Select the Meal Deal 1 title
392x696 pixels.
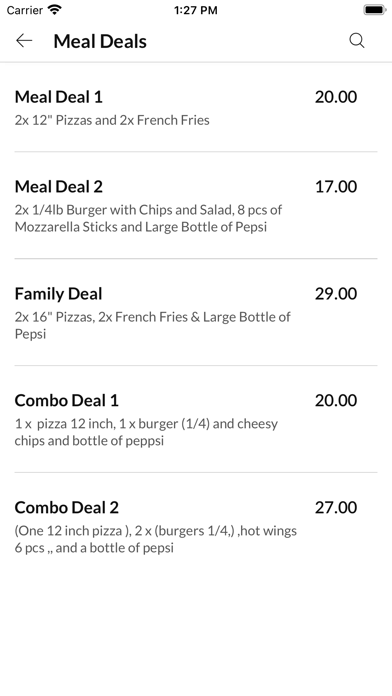(x=59, y=97)
